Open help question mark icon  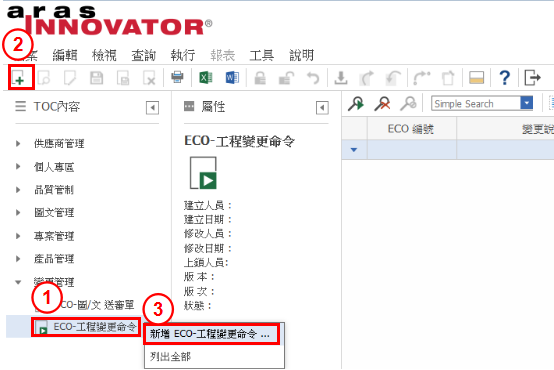(x=505, y=77)
